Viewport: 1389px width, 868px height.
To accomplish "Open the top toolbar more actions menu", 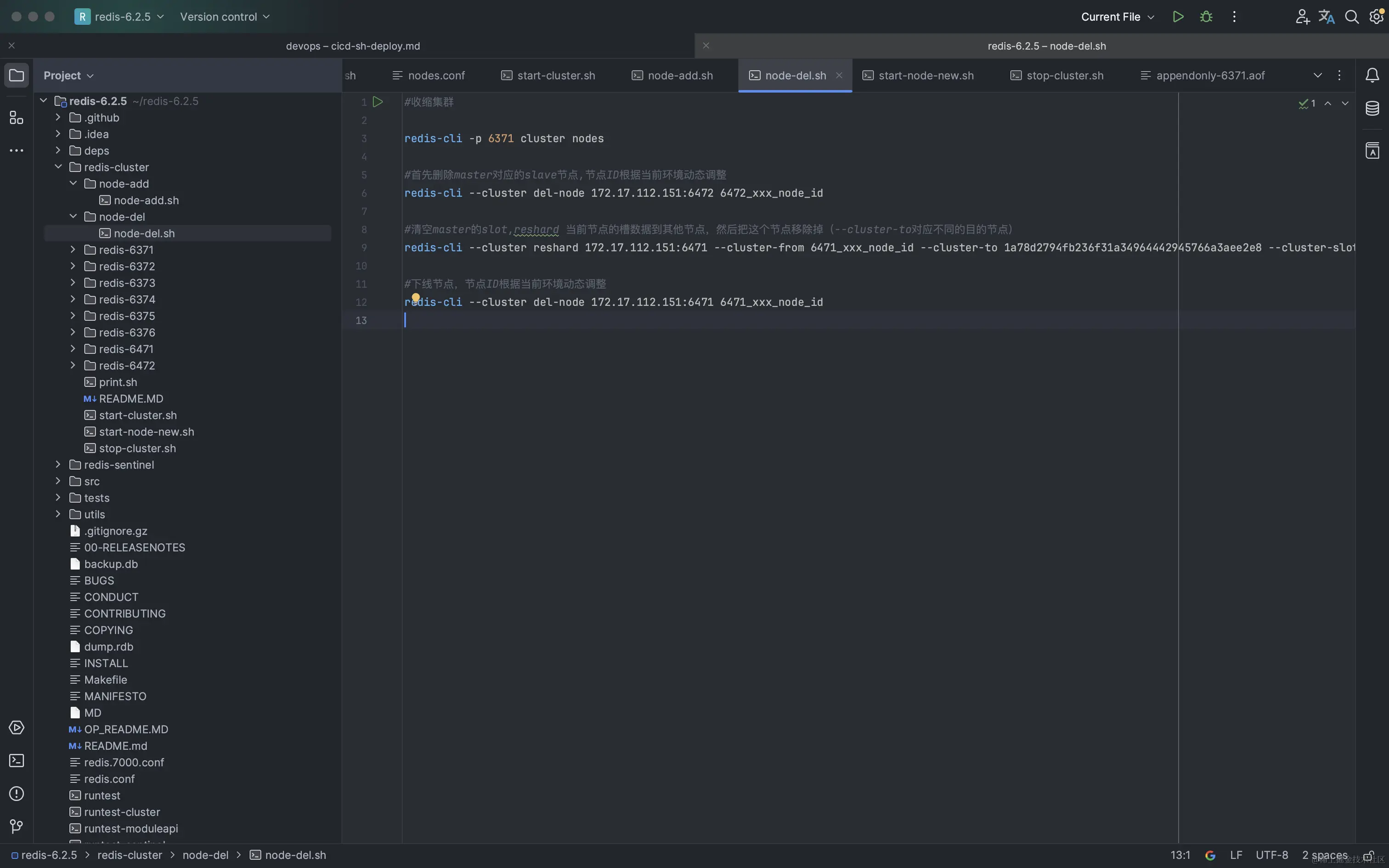I will (x=1234, y=17).
